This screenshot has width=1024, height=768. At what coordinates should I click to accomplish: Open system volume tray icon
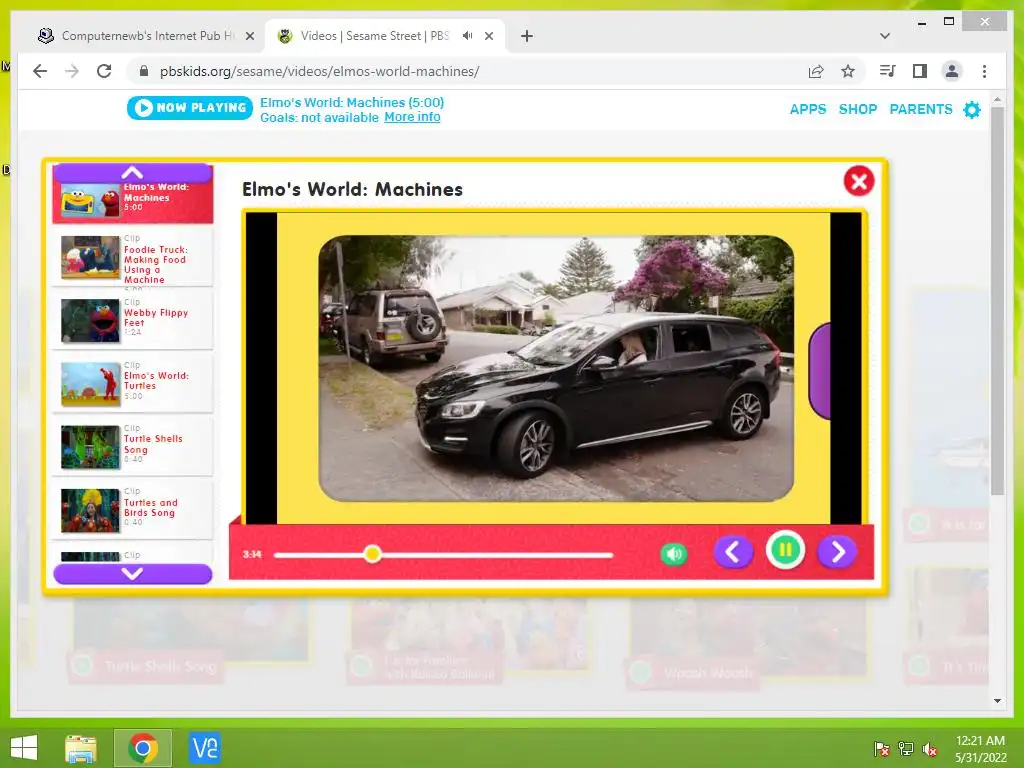point(930,749)
